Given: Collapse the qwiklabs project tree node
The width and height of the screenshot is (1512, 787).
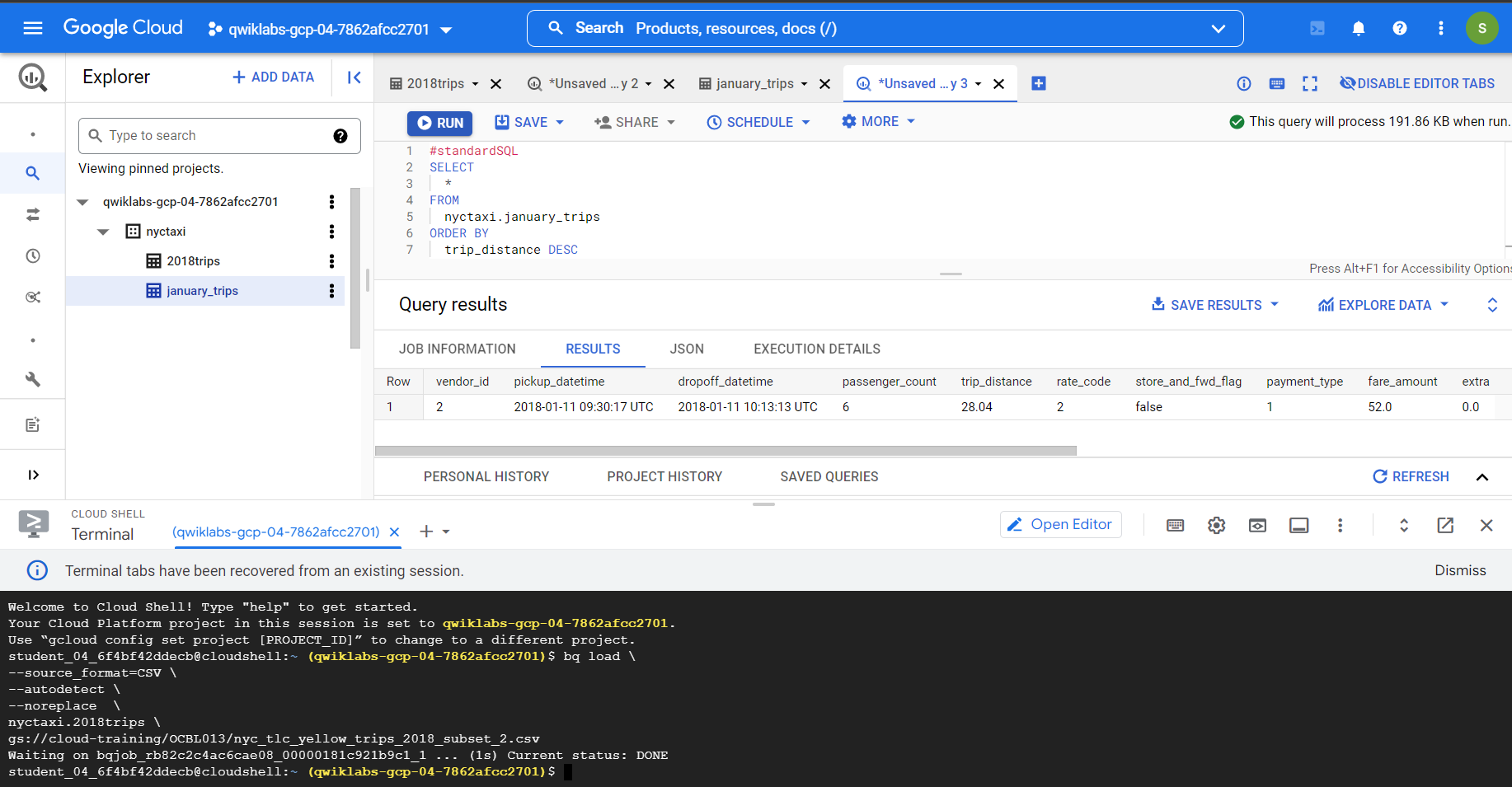Looking at the screenshot, I should point(82,202).
